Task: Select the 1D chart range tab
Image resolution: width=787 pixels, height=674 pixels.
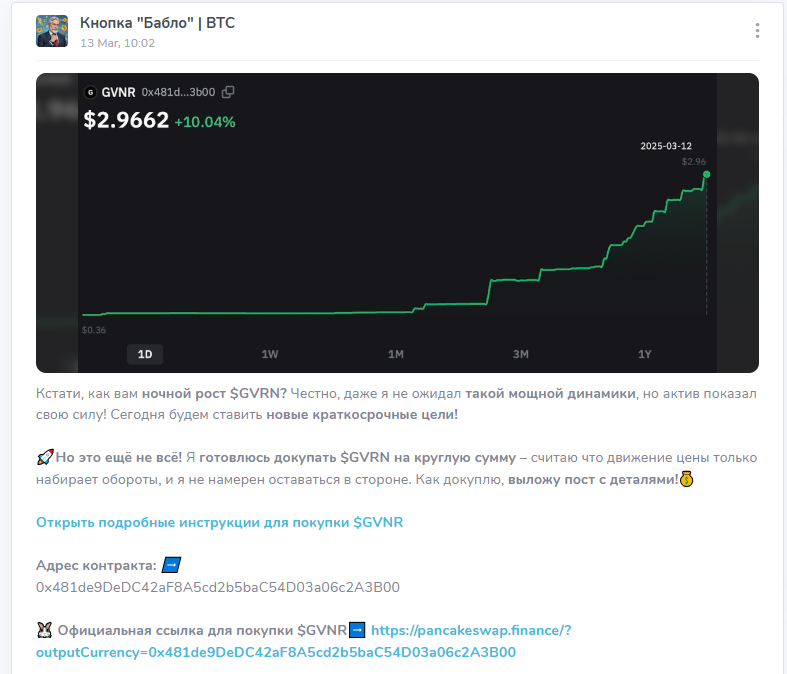Action: pos(145,354)
